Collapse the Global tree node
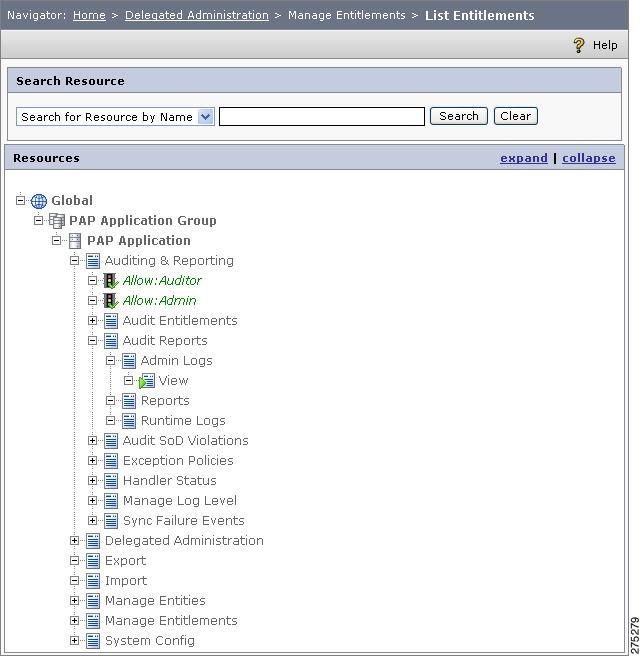Screen dimensions: 642x656 [20, 201]
